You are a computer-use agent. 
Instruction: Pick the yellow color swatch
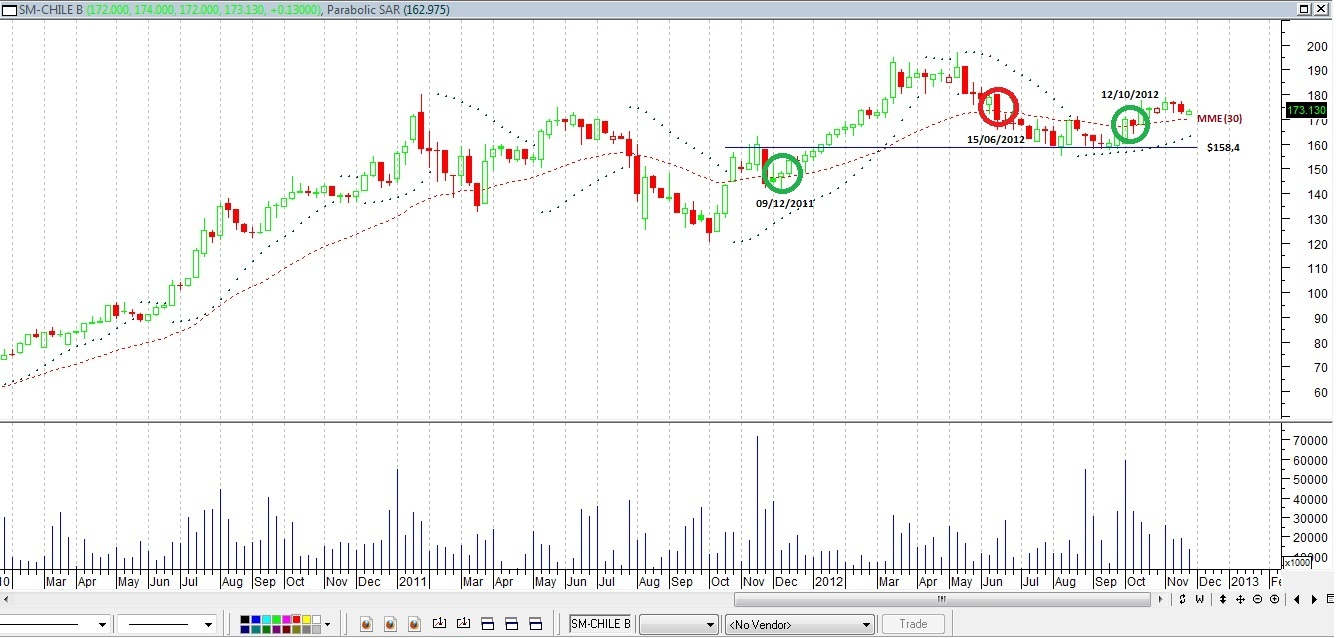point(306,619)
